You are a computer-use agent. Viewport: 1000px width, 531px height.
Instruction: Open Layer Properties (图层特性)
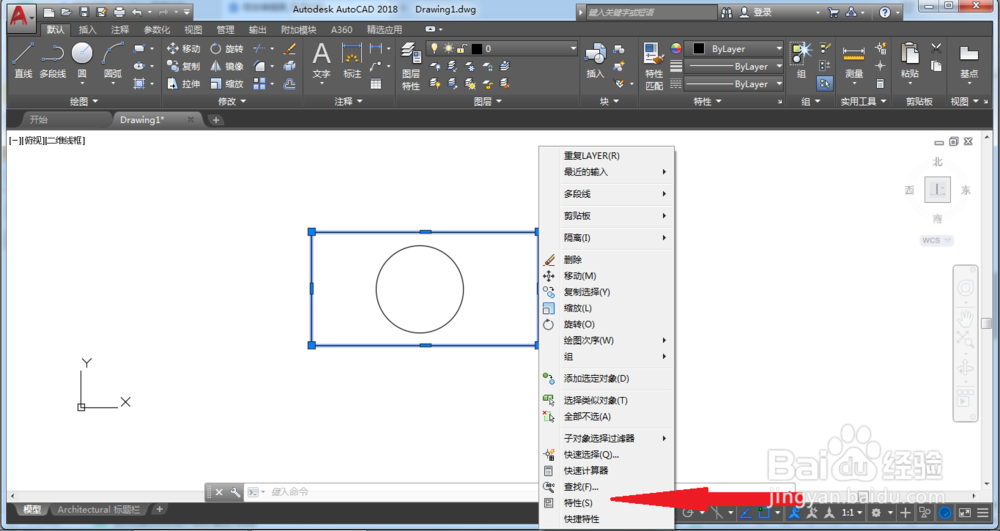coord(411,67)
